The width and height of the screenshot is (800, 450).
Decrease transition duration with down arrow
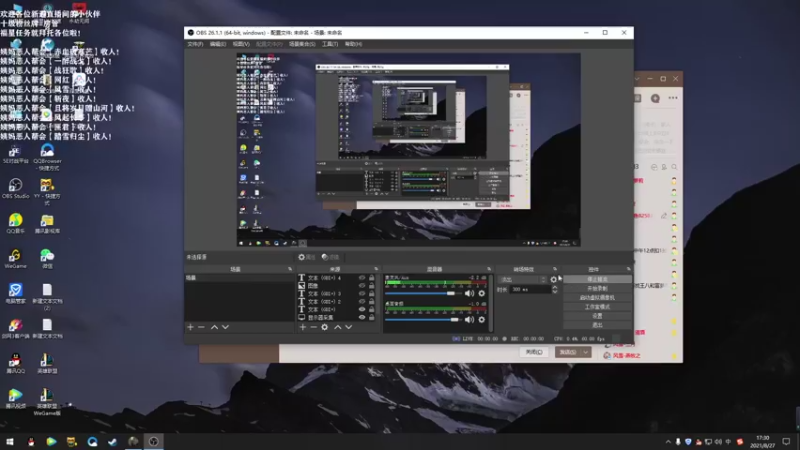coord(555,291)
